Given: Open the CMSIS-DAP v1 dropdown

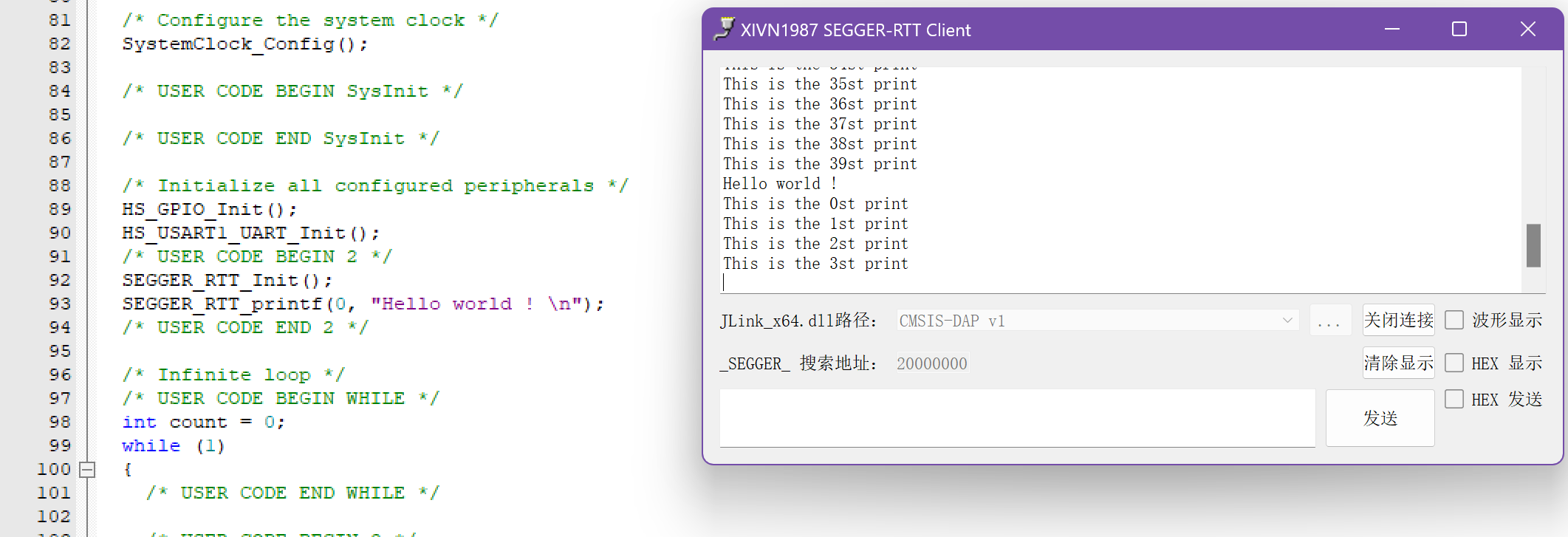Looking at the screenshot, I should [x=1098, y=321].
